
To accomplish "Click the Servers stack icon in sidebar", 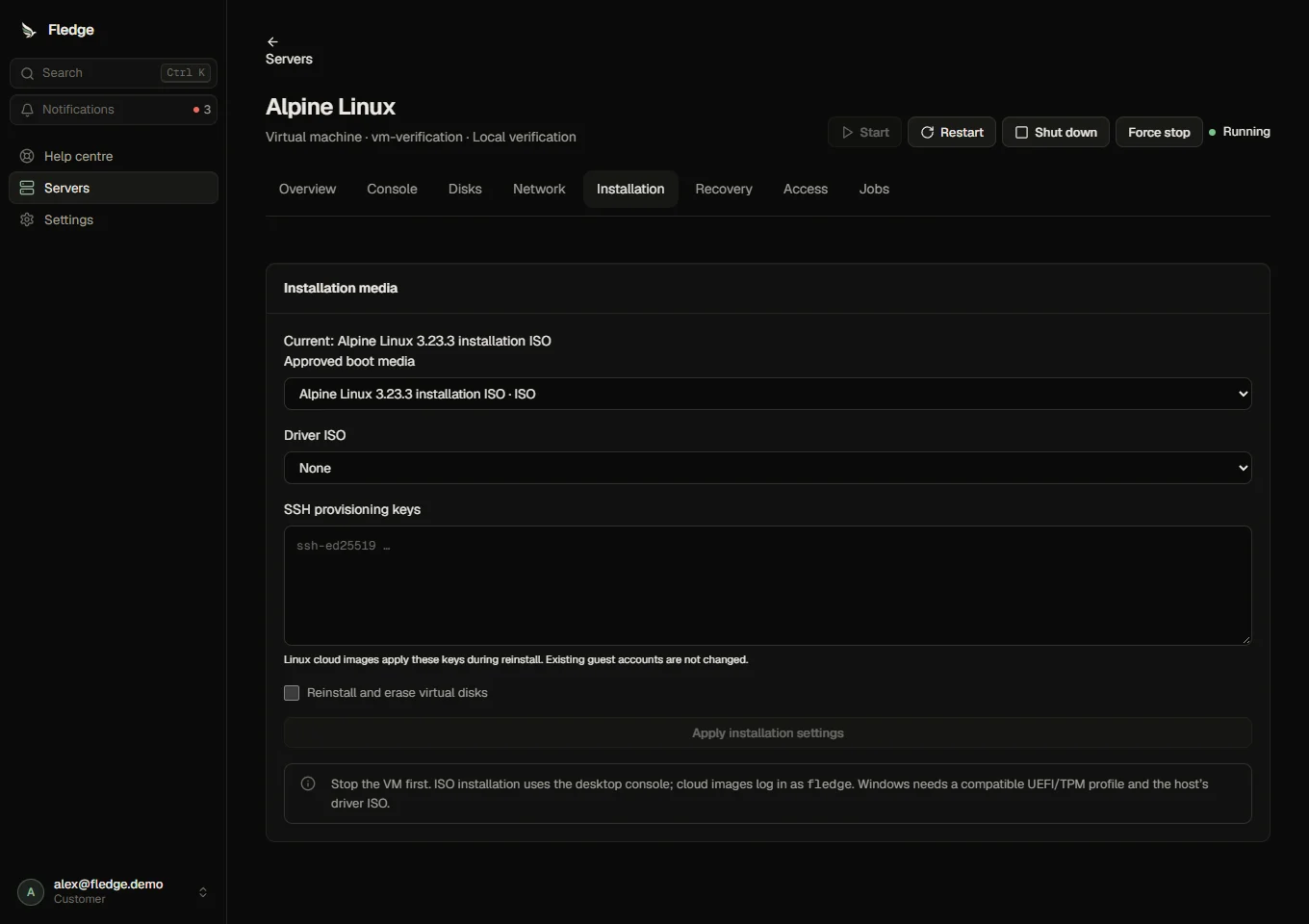I will click(27, 188).
